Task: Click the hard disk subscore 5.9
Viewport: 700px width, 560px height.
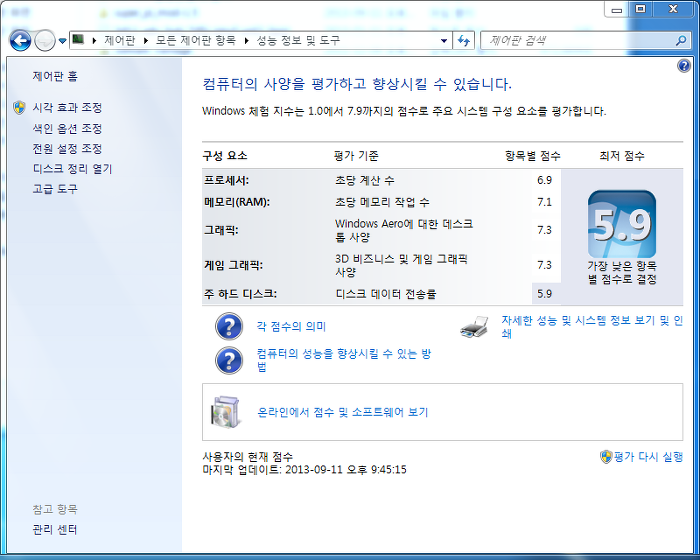Action: point(544,294)
